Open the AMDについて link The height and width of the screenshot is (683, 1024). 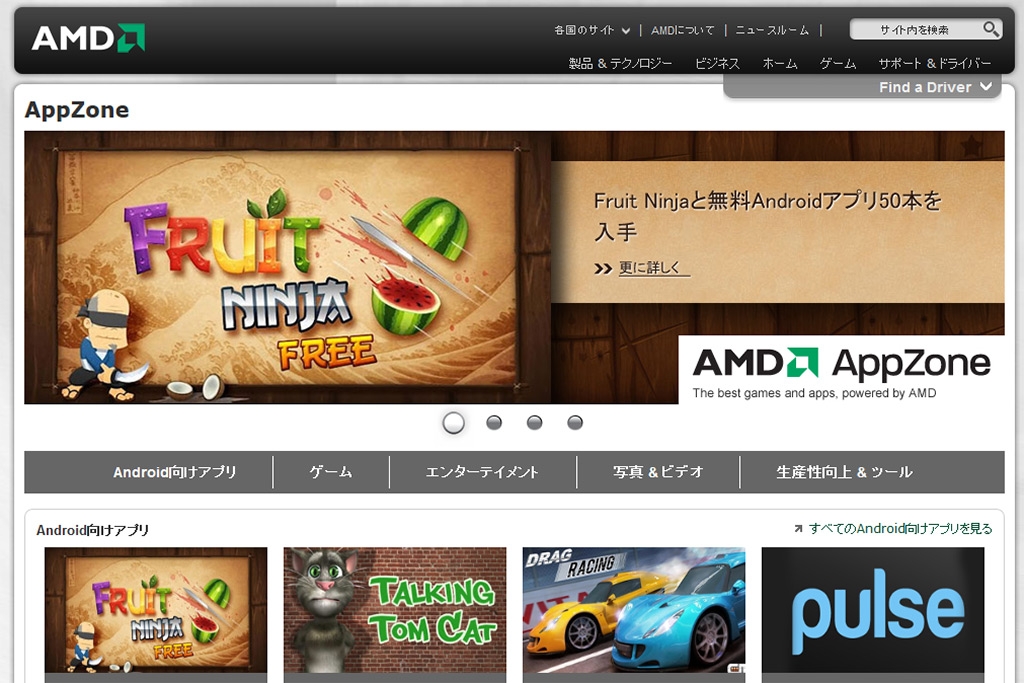(682, 30)
